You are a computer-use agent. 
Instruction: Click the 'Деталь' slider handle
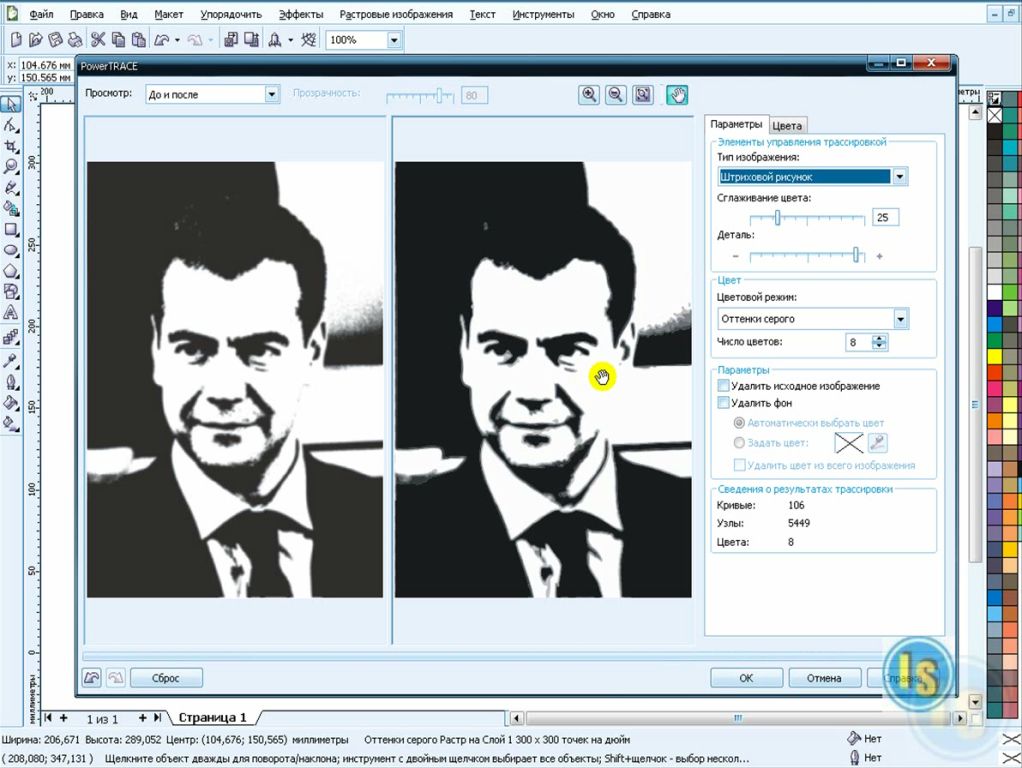856,255
